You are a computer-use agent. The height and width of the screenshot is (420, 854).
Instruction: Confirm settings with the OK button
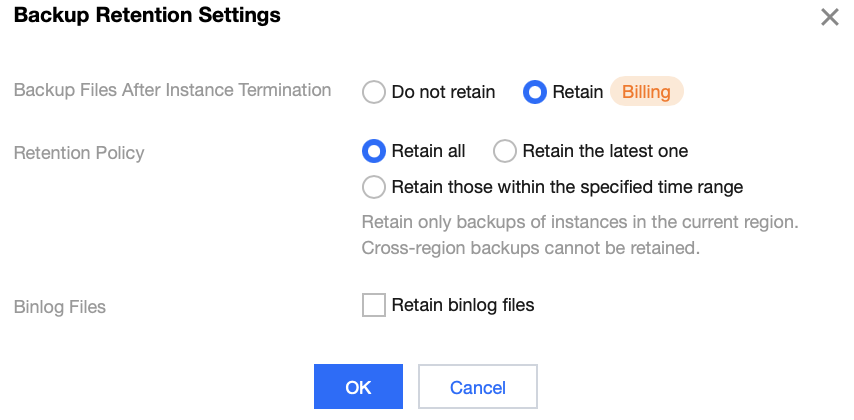coord(358,387)
